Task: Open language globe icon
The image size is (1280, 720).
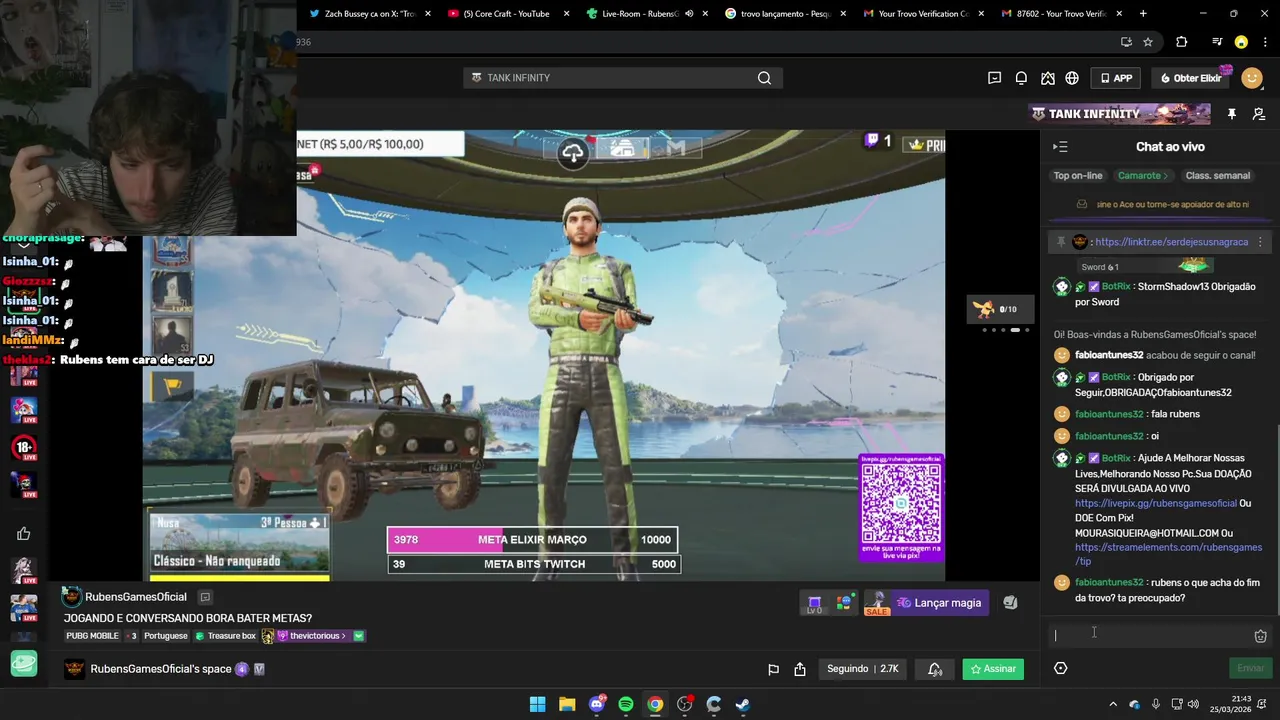Action: click(1072, 78)
